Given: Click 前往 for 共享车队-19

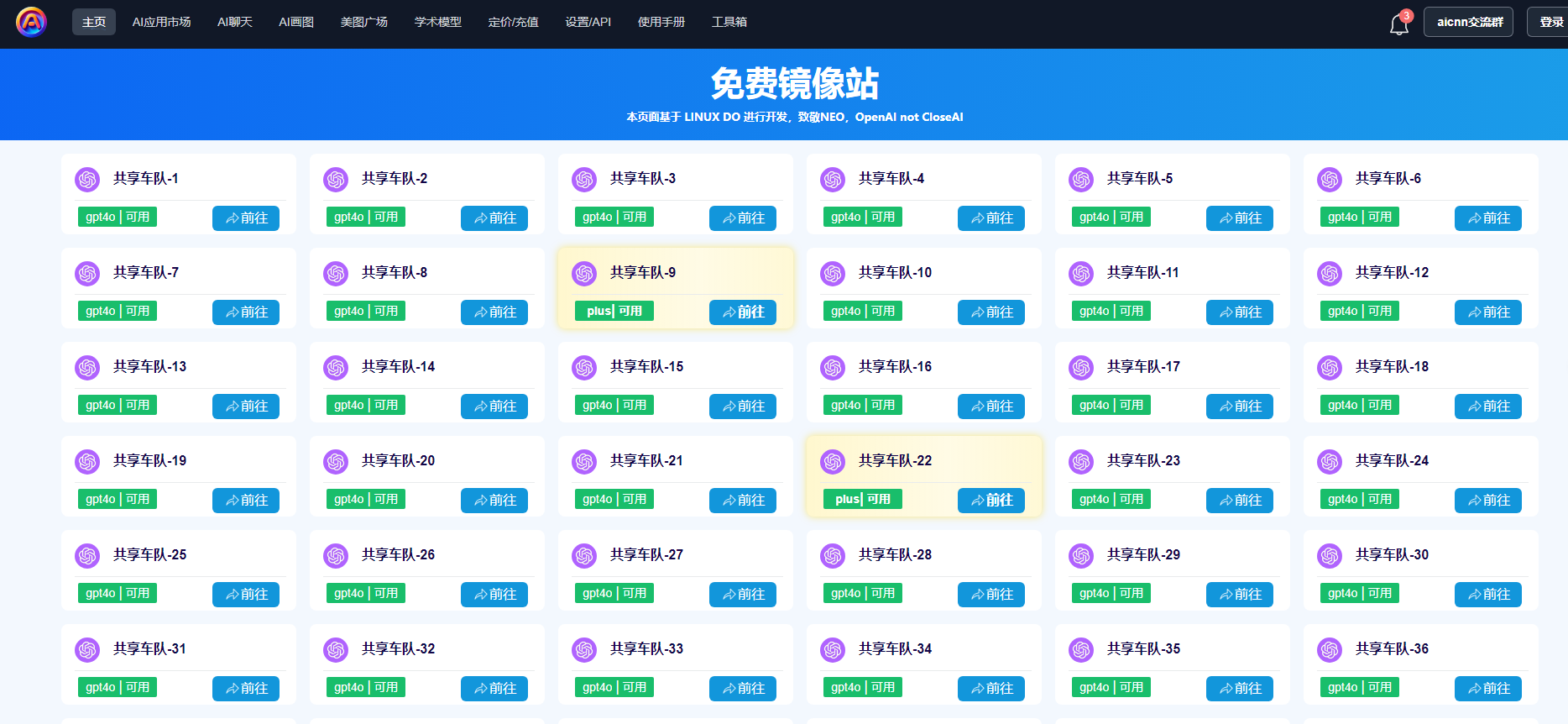Looking at the screenshot, I should pos(246,501).
